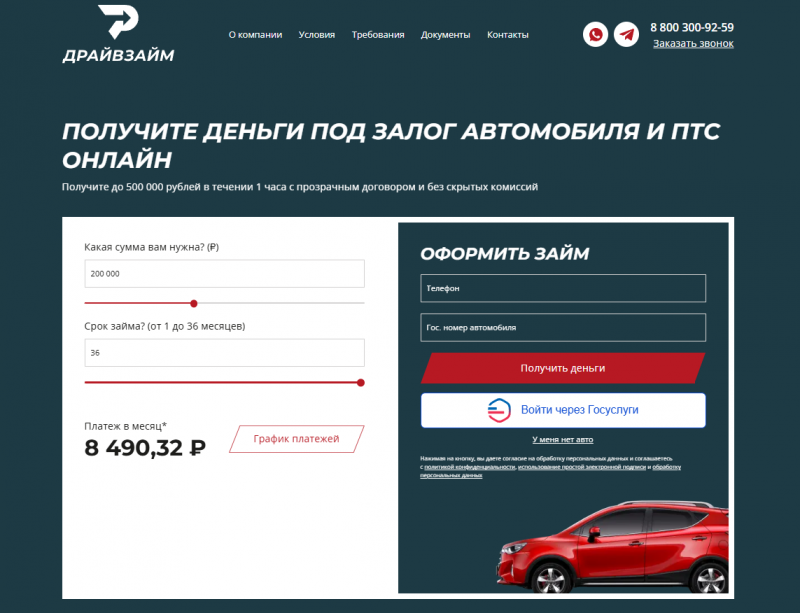Image resolution: width=800 pixels, height=613 pixels.
Task: Open О компании menu item
Action: (255, 35)
